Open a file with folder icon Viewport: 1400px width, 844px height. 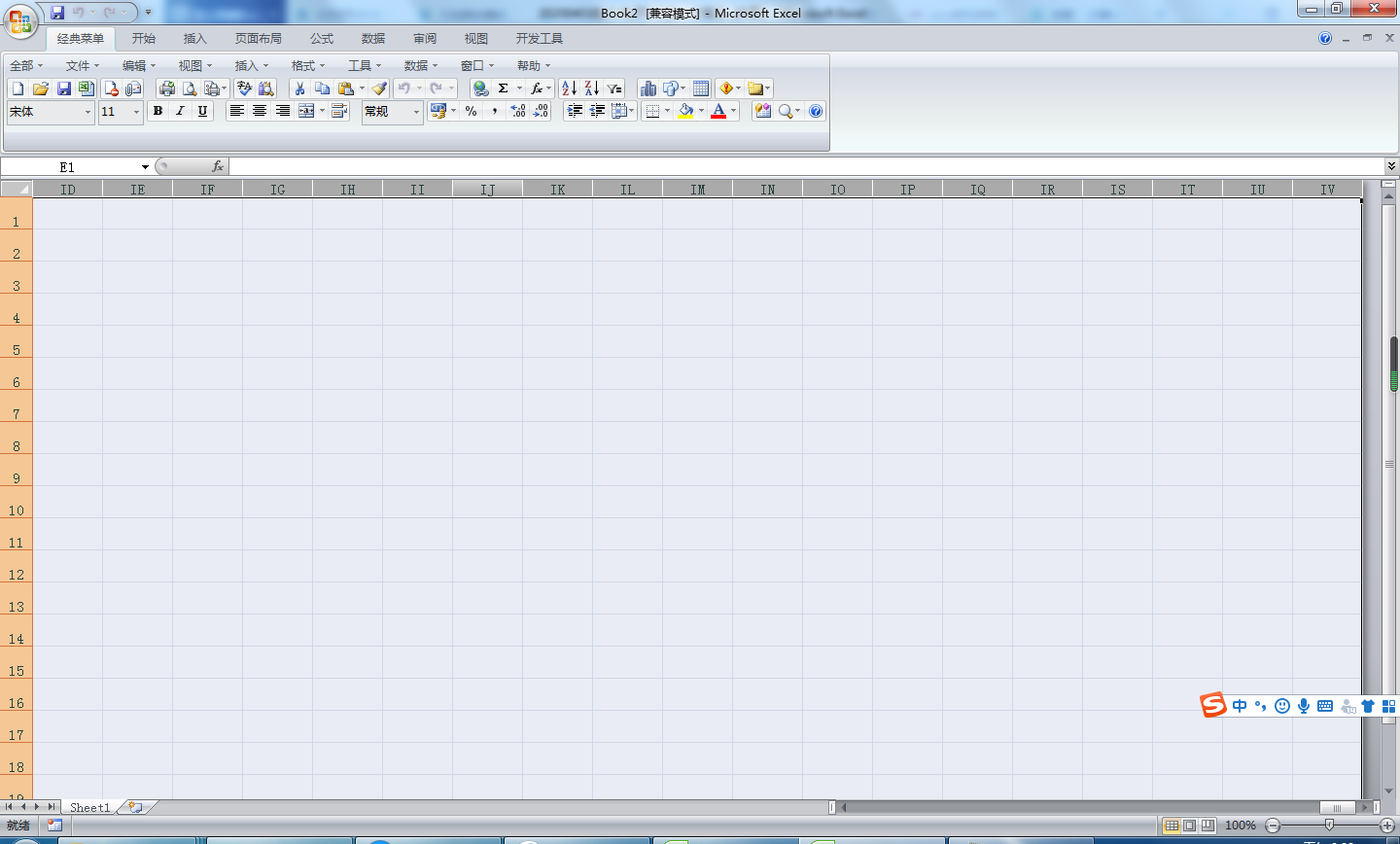click(41, 88)
